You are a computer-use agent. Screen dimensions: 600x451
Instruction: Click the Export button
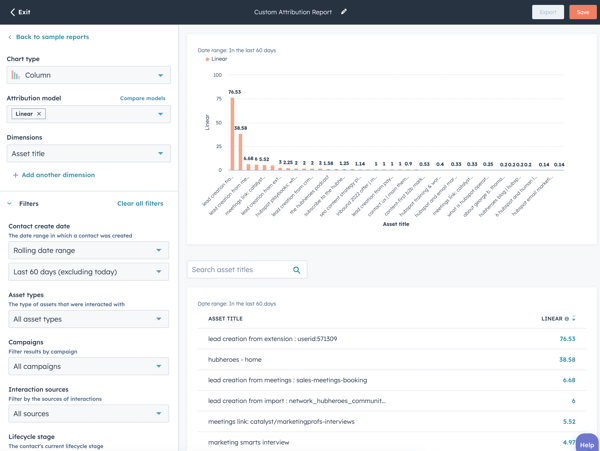[548, 12]
